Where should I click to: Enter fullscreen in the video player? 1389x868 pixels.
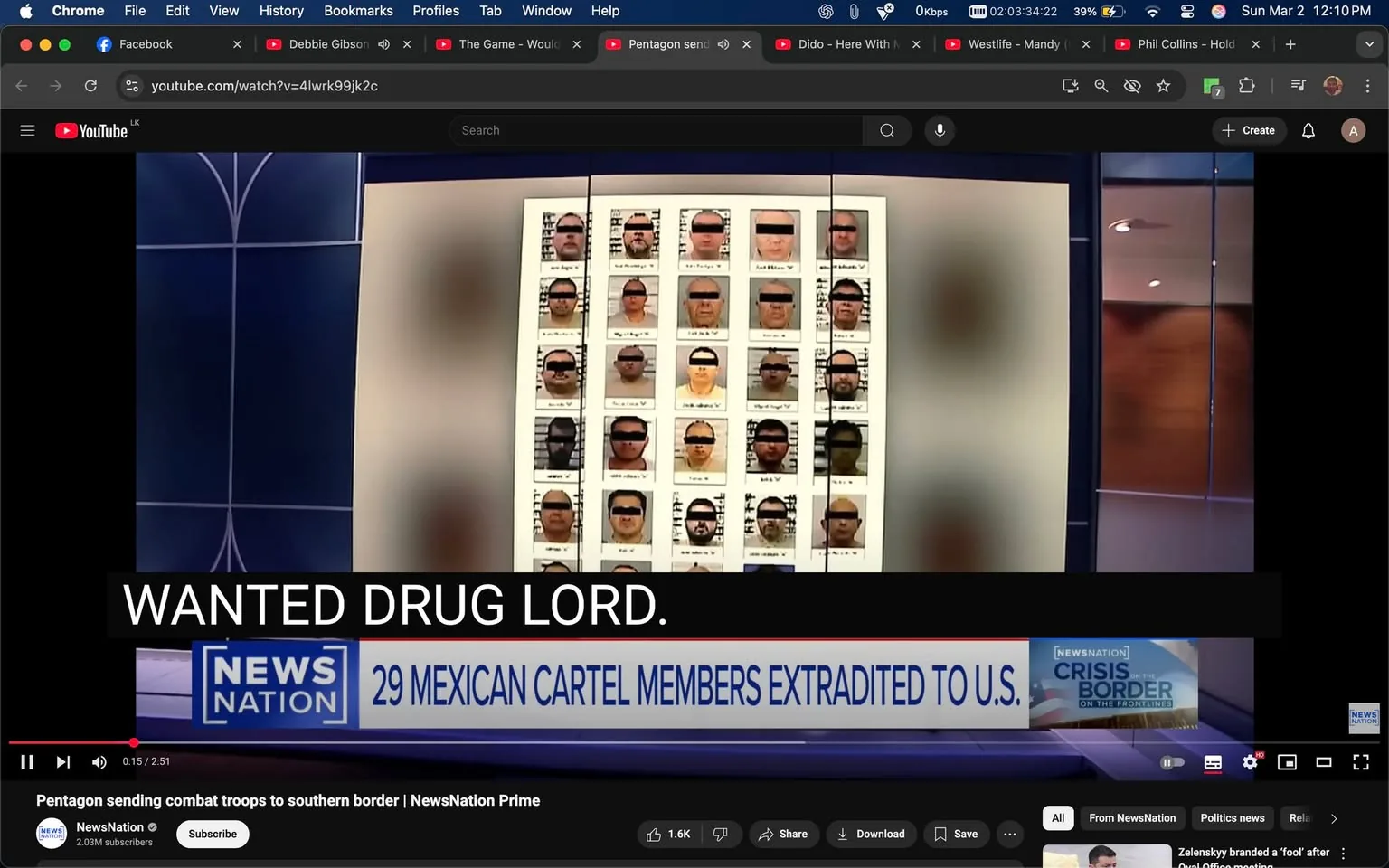click(1361, 762)
